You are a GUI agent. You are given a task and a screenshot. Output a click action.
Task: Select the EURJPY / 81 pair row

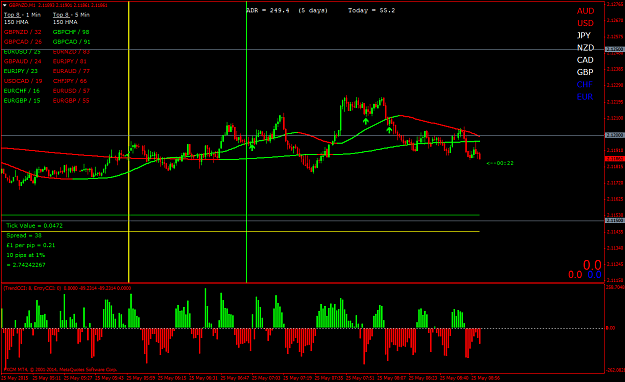tap(70, 61)
